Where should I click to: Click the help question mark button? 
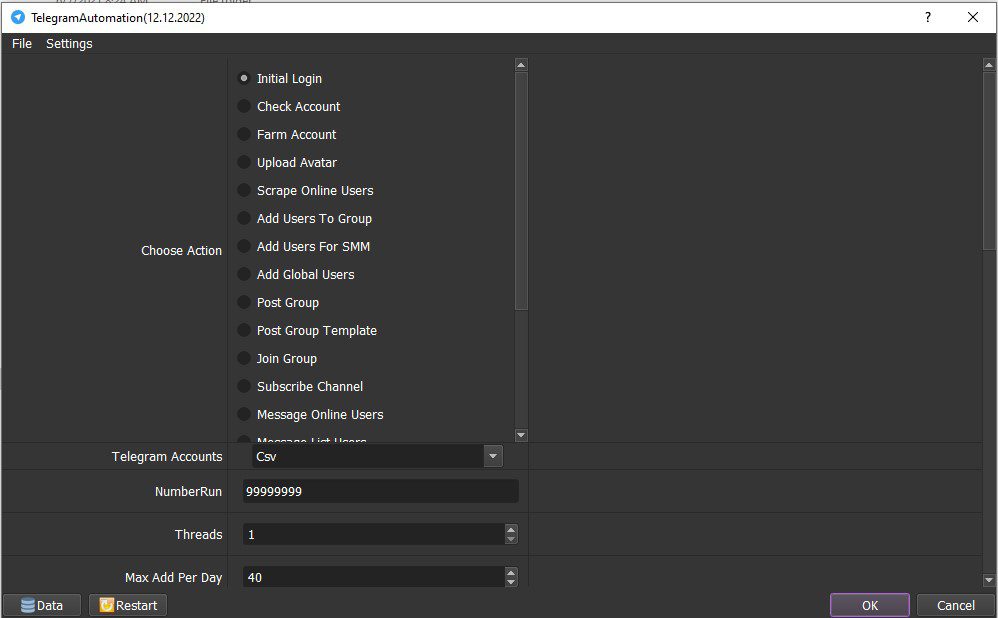928,17
